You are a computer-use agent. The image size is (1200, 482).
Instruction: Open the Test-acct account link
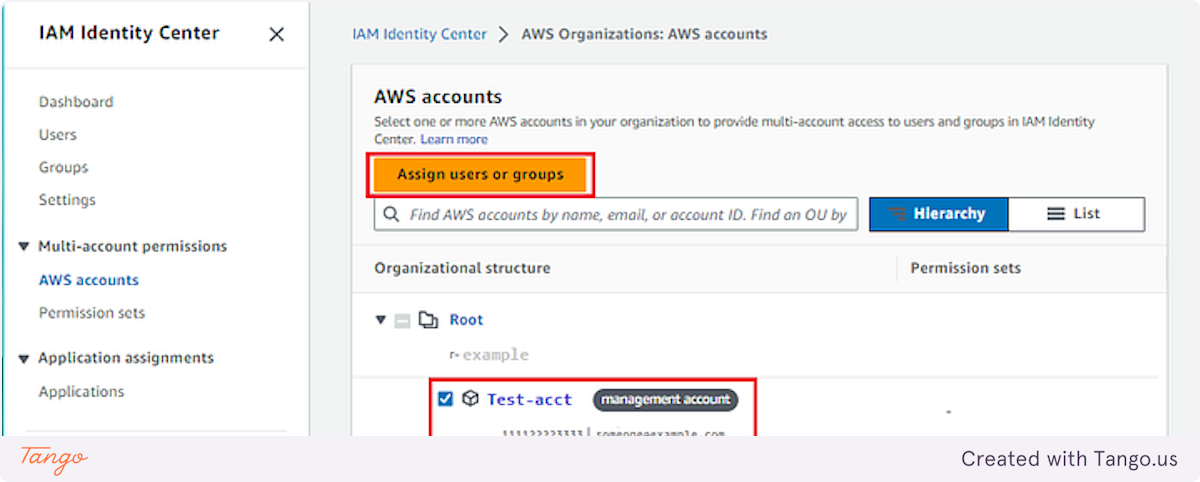[x=529, y=400]
